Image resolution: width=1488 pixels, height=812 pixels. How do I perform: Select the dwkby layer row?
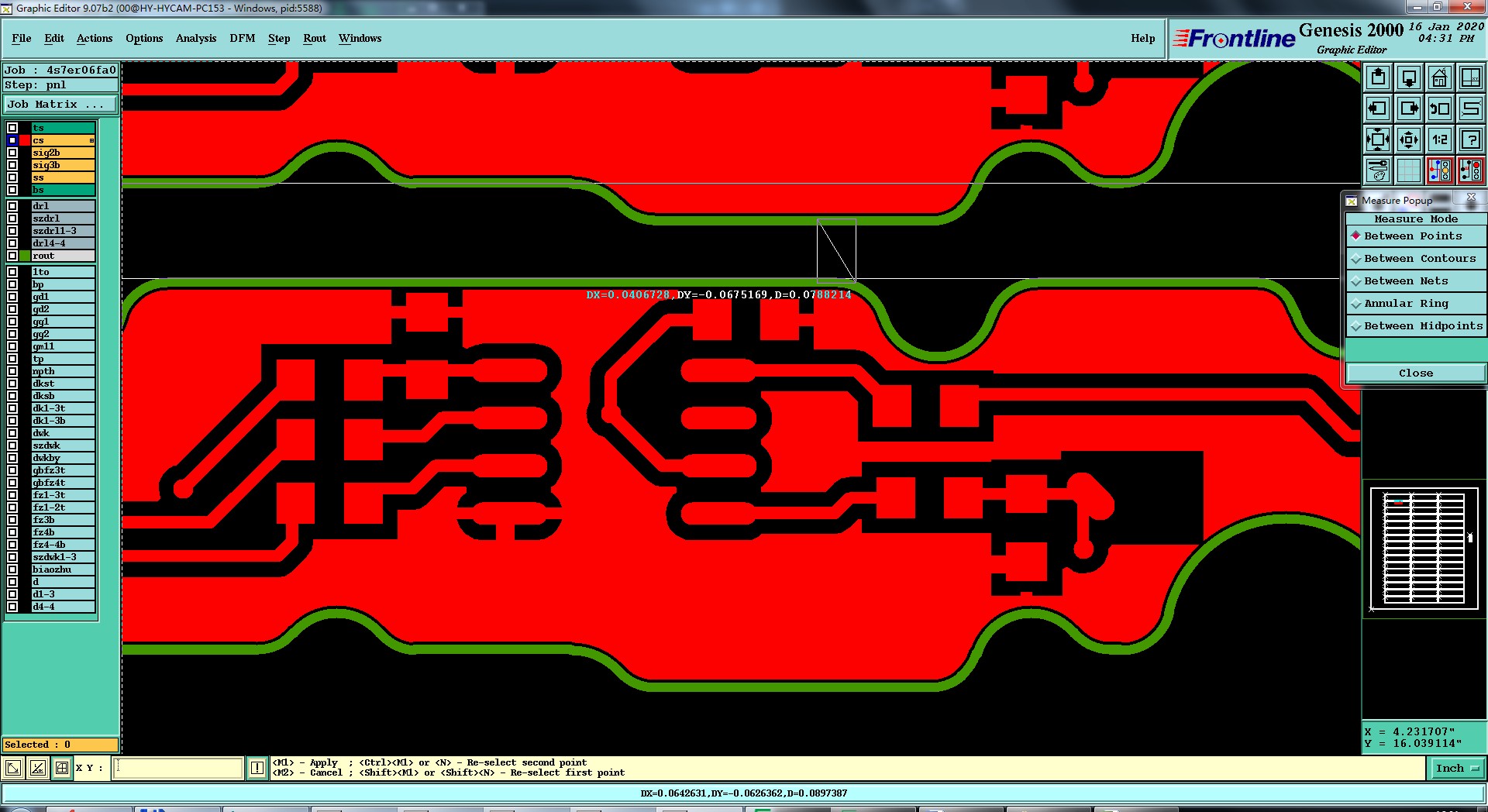click(63, 458)
